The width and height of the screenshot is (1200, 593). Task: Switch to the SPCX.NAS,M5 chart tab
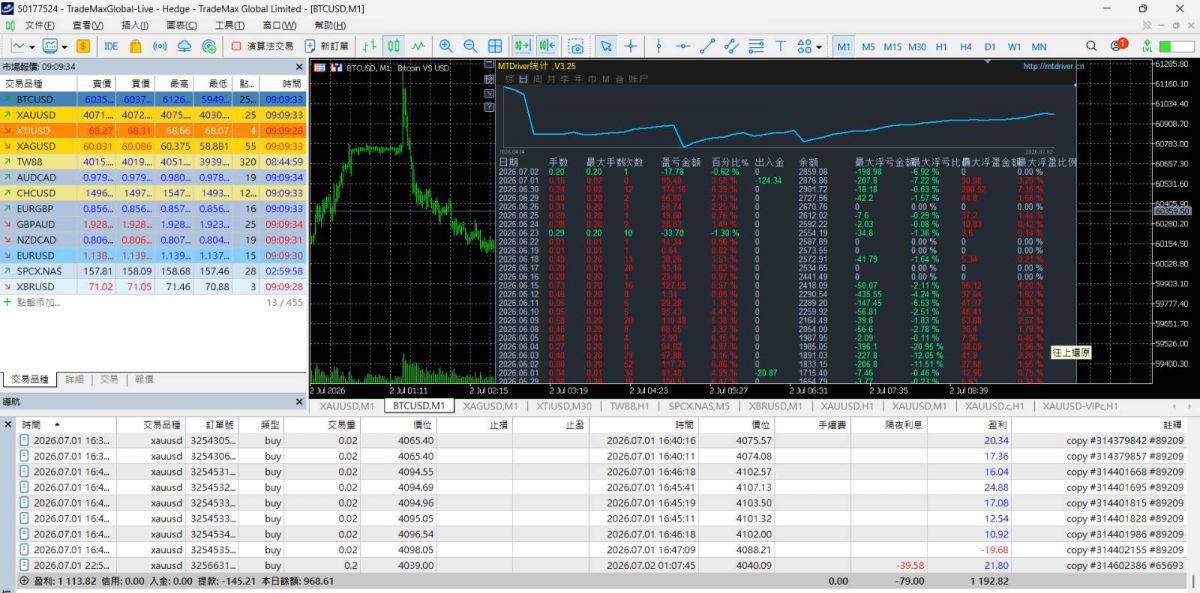[699, 406]
